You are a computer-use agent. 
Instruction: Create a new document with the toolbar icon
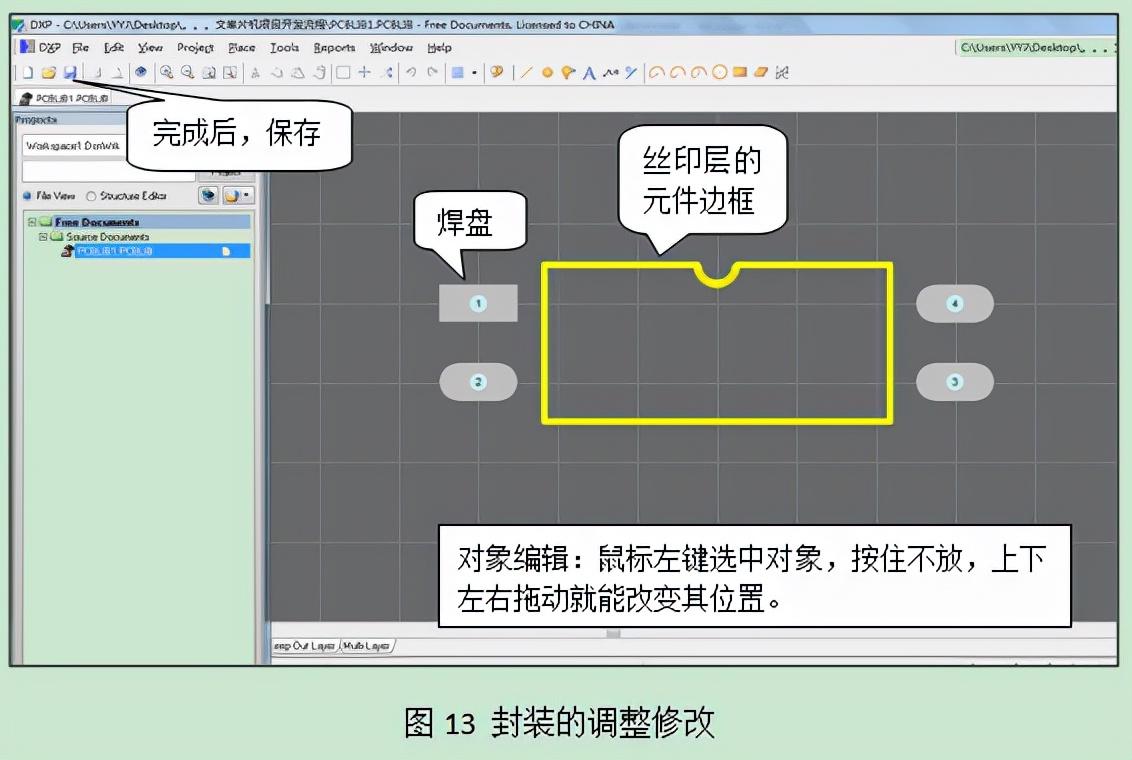pyautogui.click(x=28, y=72)
